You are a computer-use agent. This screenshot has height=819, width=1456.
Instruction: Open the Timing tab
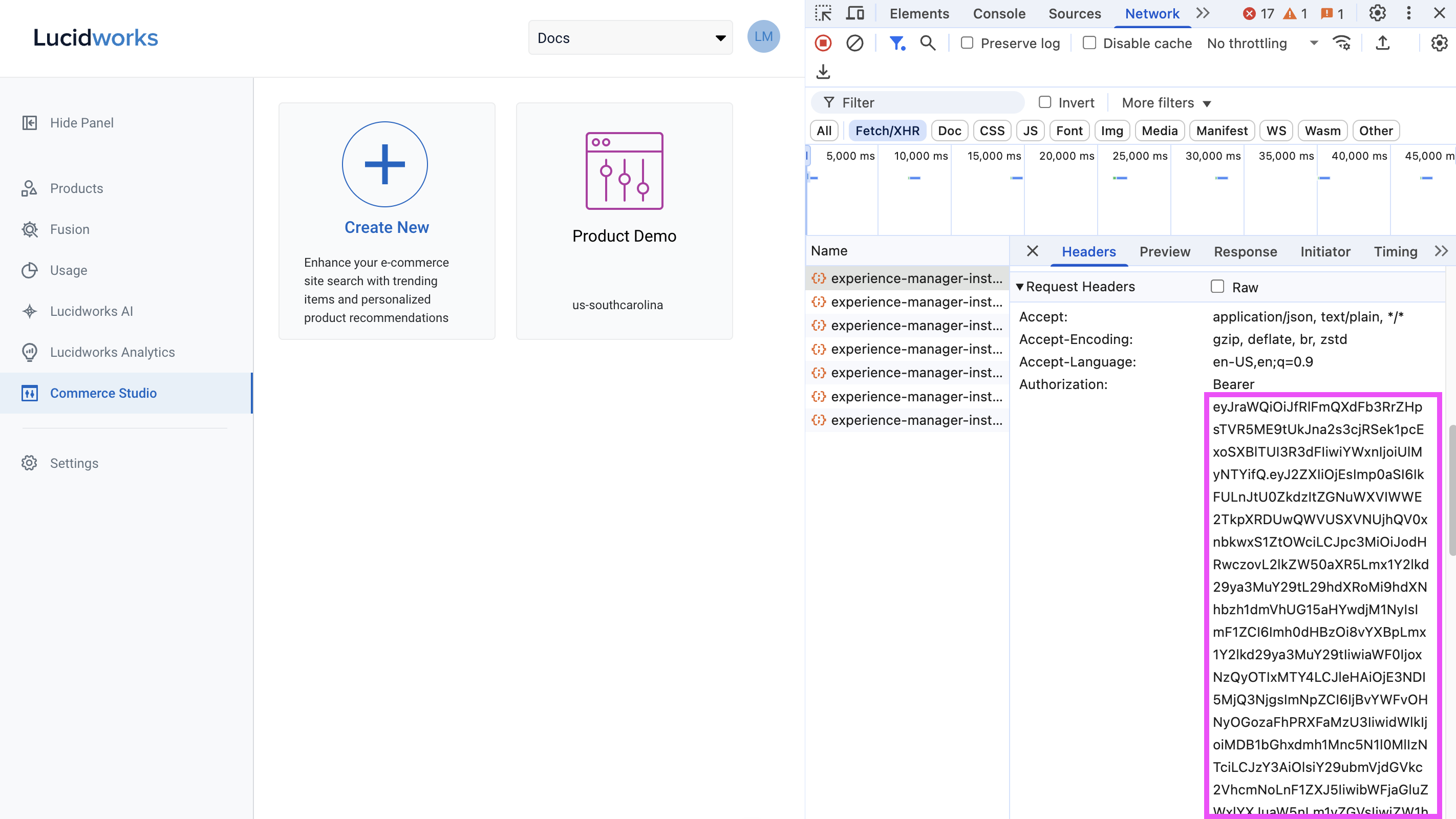[1395, 251]
